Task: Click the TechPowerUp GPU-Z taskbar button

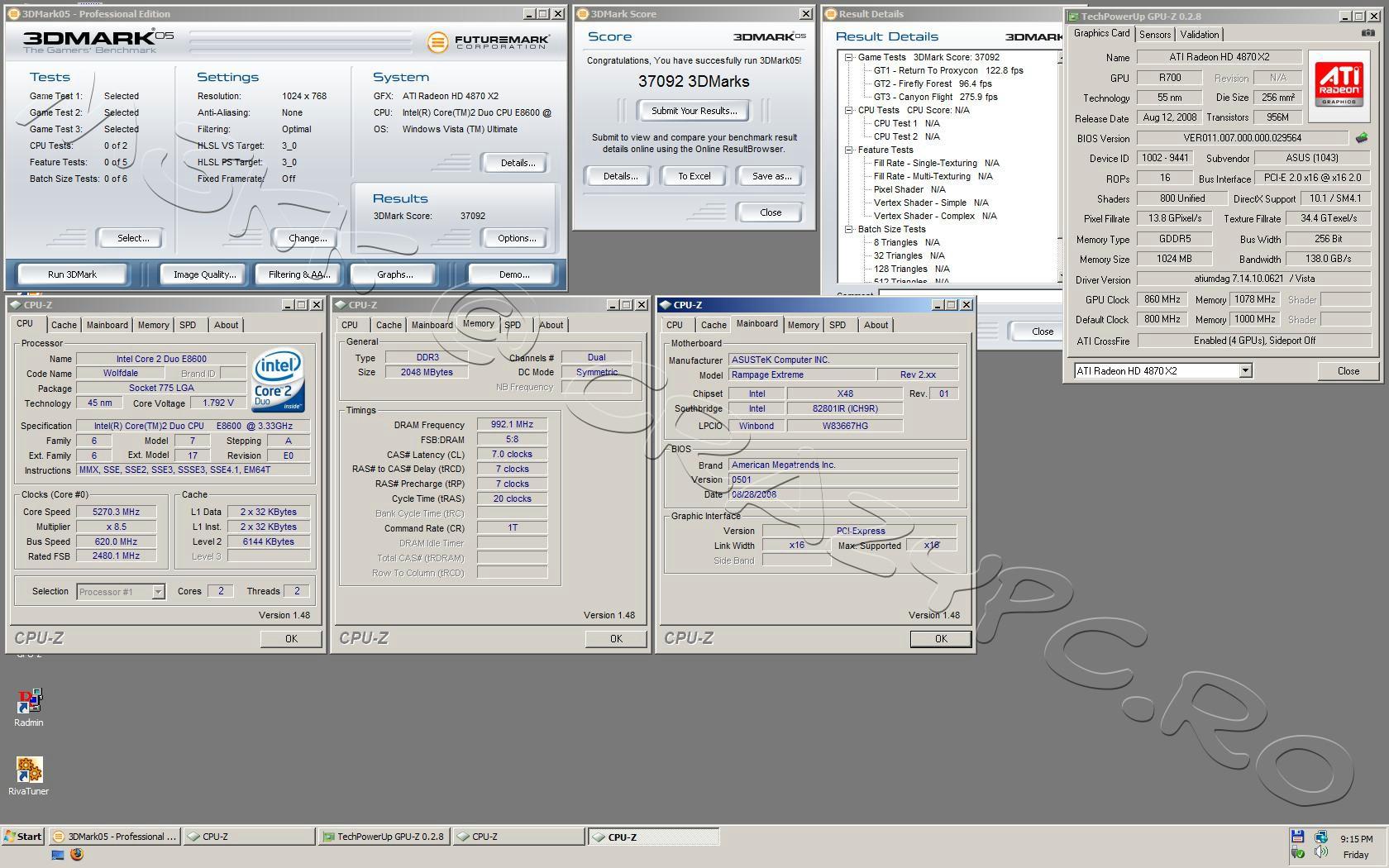Action: 384,837
